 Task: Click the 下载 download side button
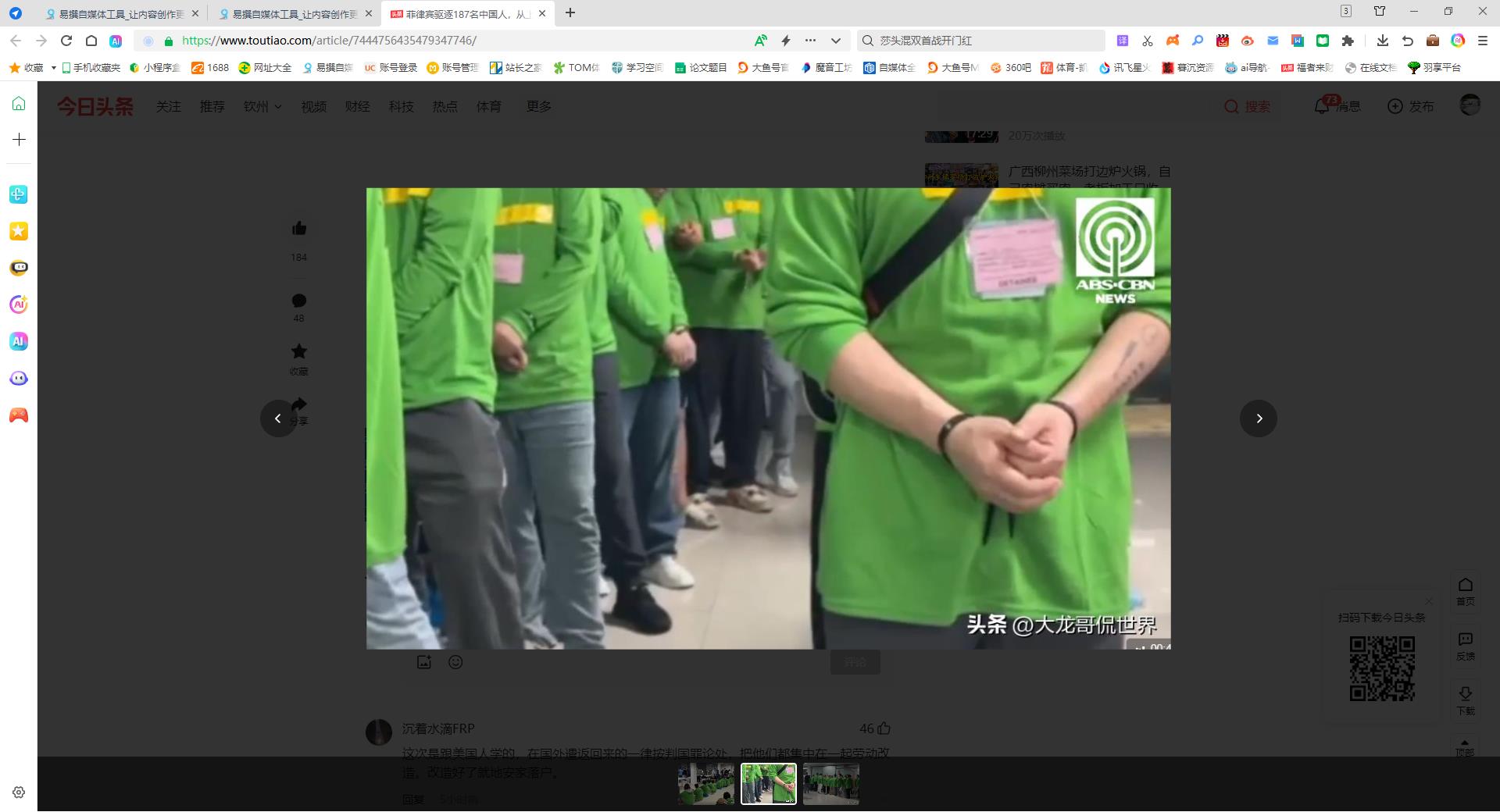[x=1466, y=701]
